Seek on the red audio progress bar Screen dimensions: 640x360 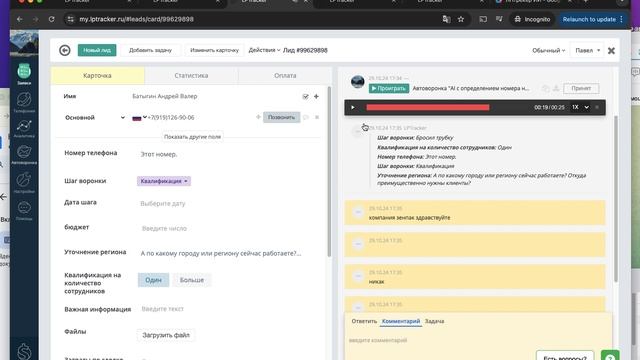click(x=428, y=107)
